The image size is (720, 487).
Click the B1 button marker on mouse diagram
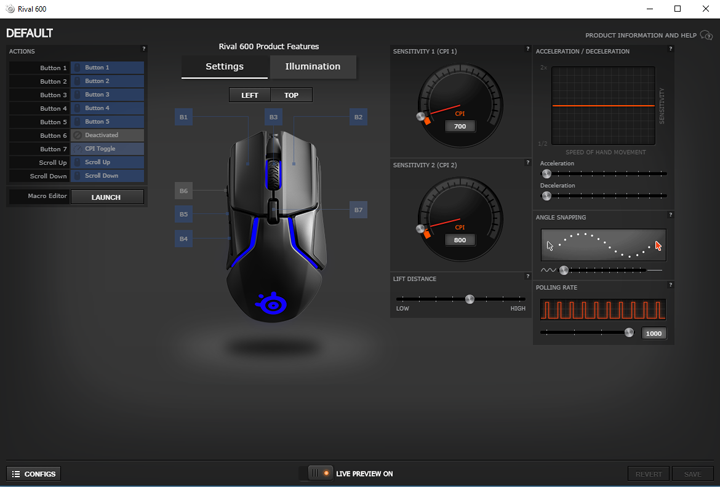[183, 117]
